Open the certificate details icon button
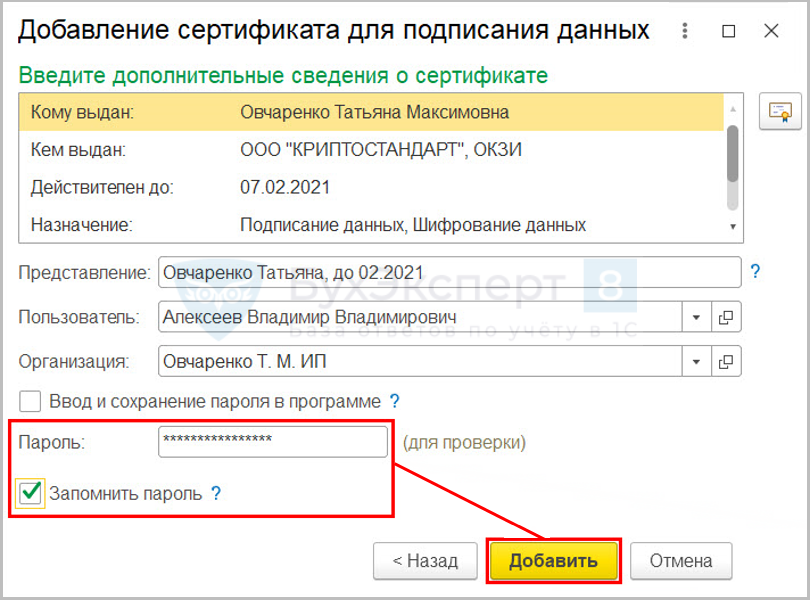Image resolution: width=810 pixels, height=600 pixels. [780, 112]
